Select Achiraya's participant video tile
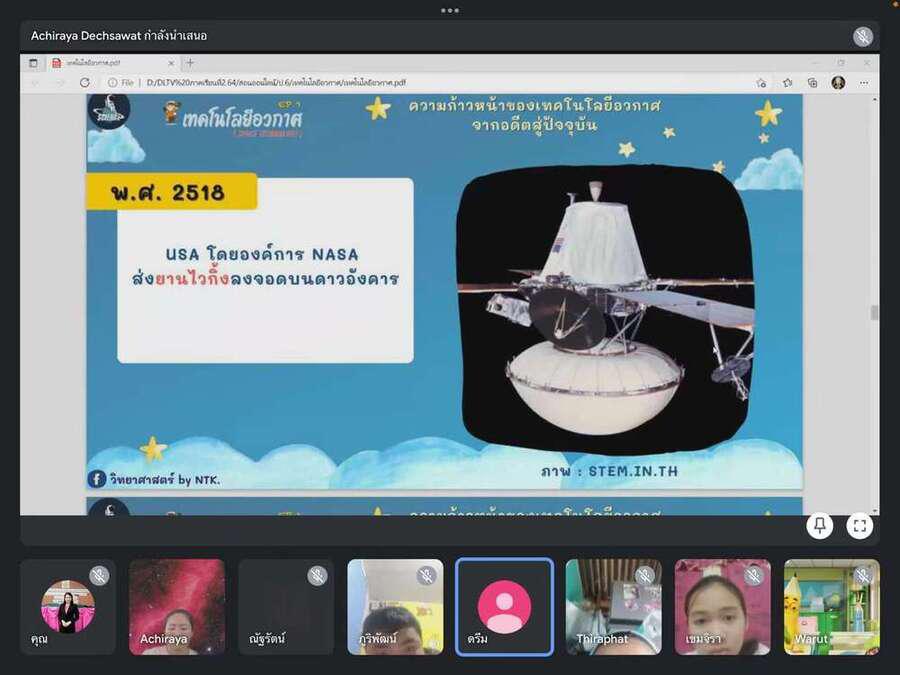This screenshot has height=675, width=900. (176, 607)
